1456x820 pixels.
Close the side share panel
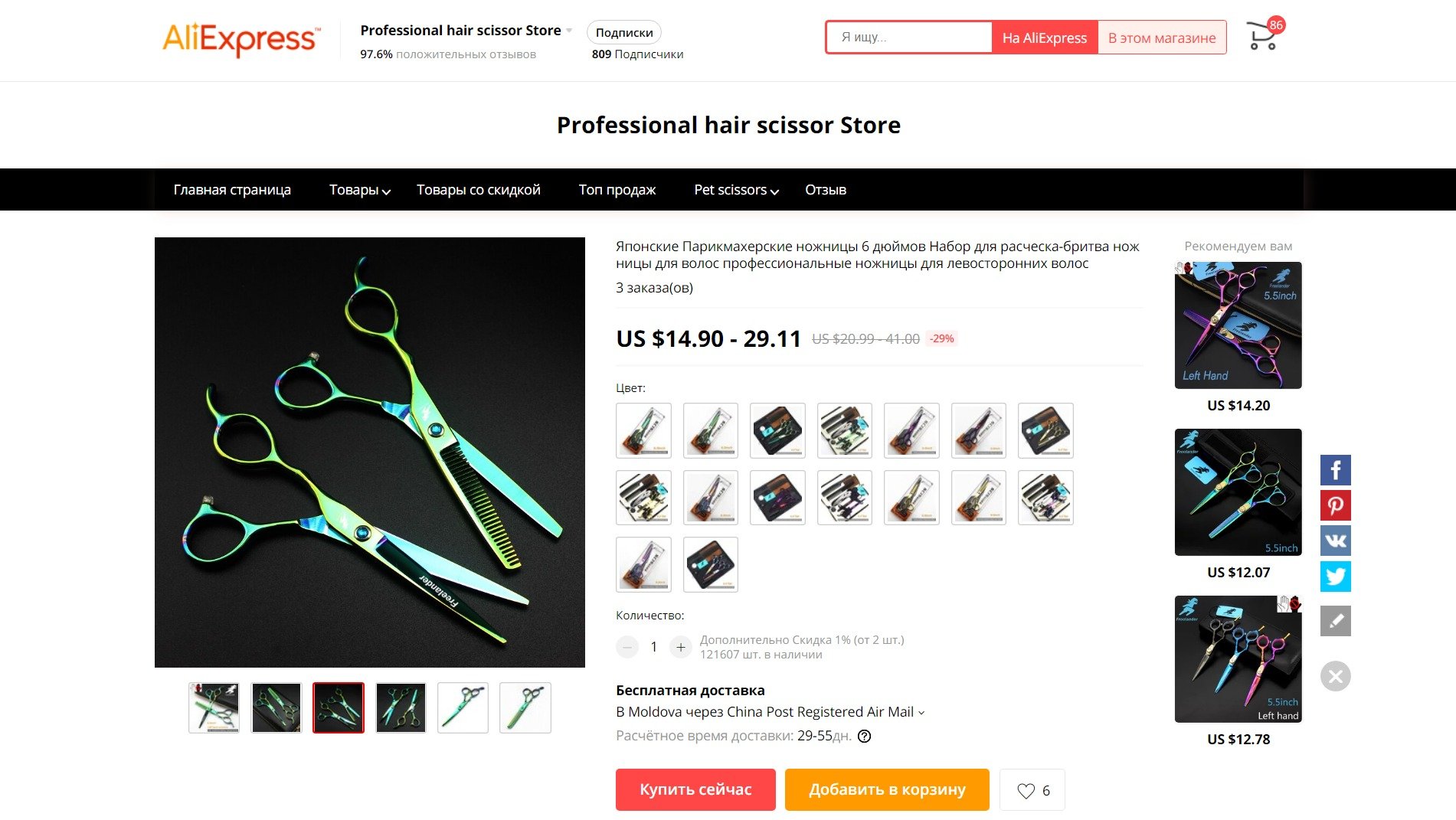tap(1335, 676)
